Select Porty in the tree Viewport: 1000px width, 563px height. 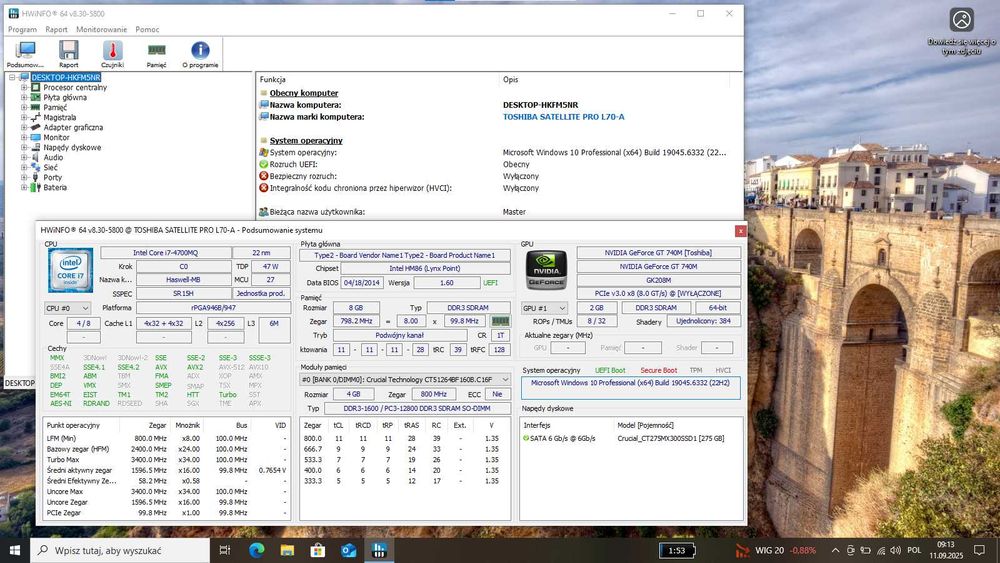coord(52,177)
